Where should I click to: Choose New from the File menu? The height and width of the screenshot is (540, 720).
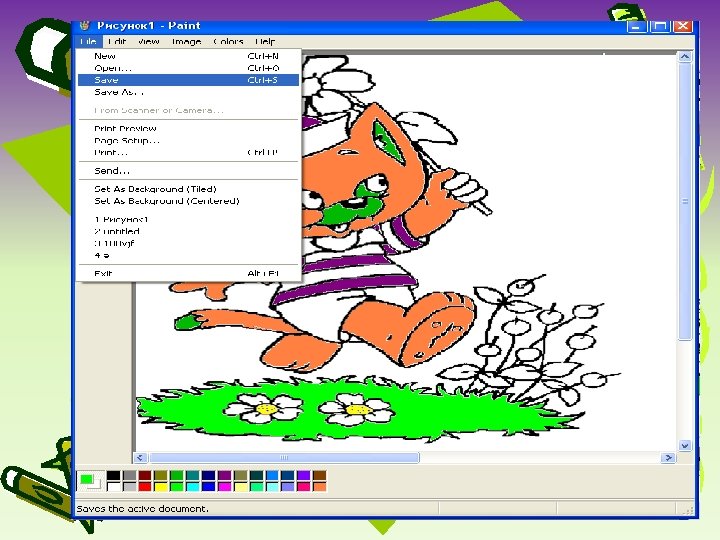coord(188,56)
